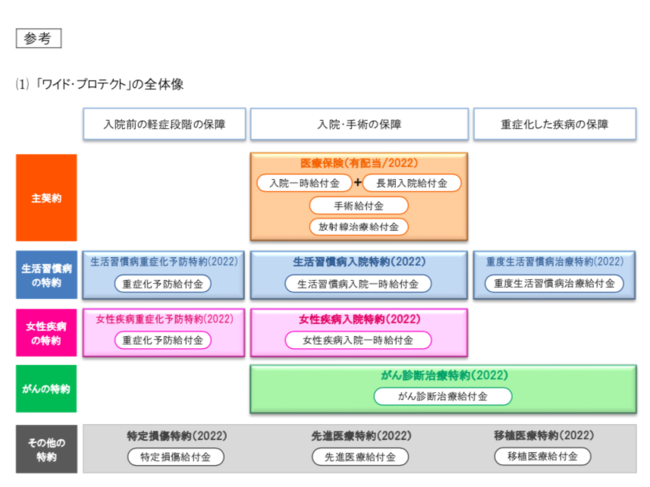This screenshot has width=650, height=487.
Task: Select the 重症化した疾病の保障 header box
Action: [x=555, y=124]
